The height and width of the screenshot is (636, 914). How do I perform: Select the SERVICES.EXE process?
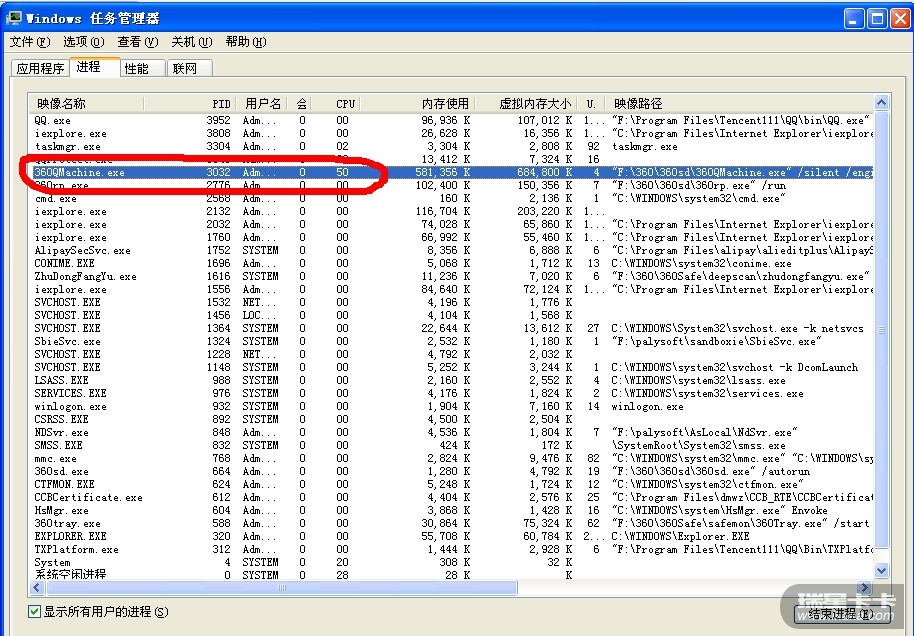pyautogui.click(x=451, y=393)
